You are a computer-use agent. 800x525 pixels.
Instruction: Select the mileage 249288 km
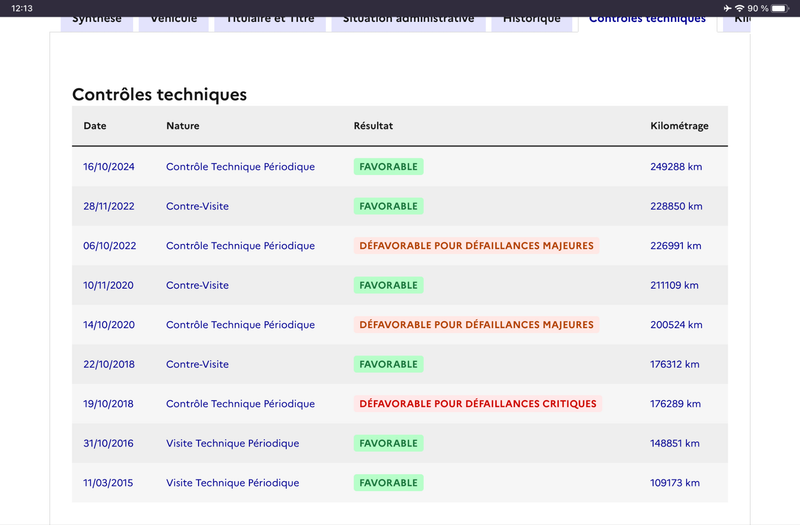[676, 167]
